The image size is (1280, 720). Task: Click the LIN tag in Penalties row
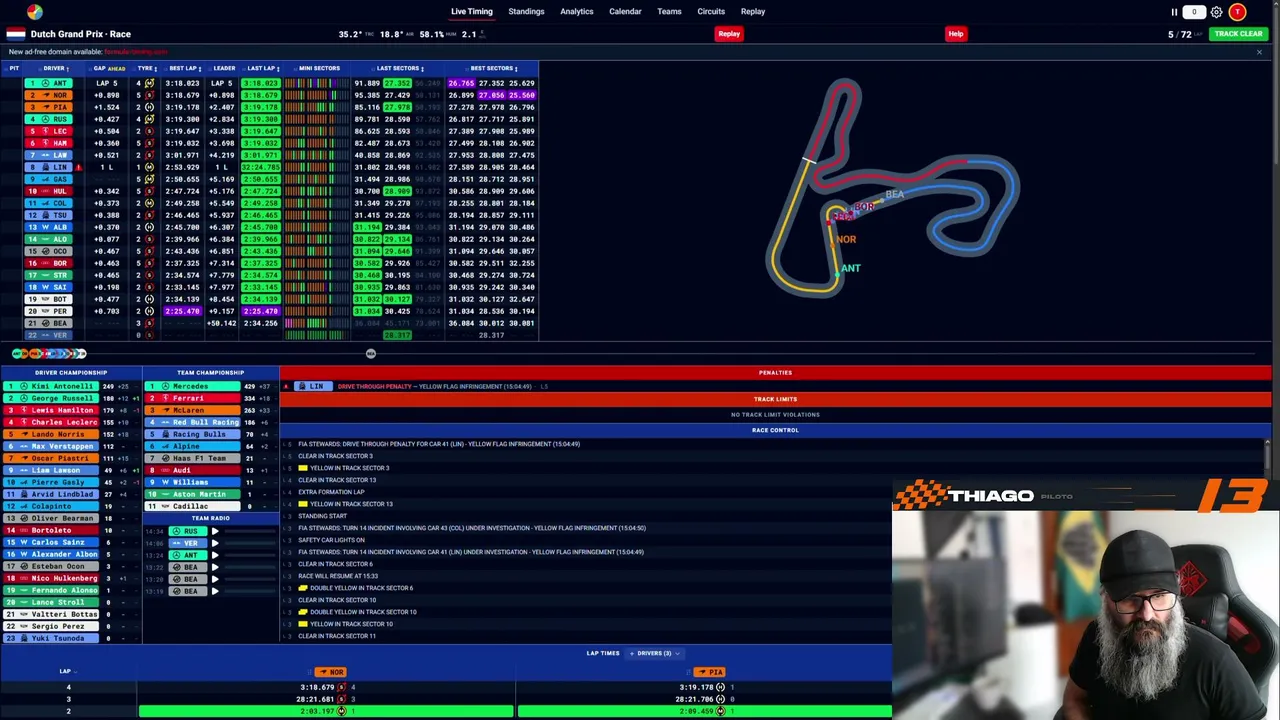click(x=314, y=386)
